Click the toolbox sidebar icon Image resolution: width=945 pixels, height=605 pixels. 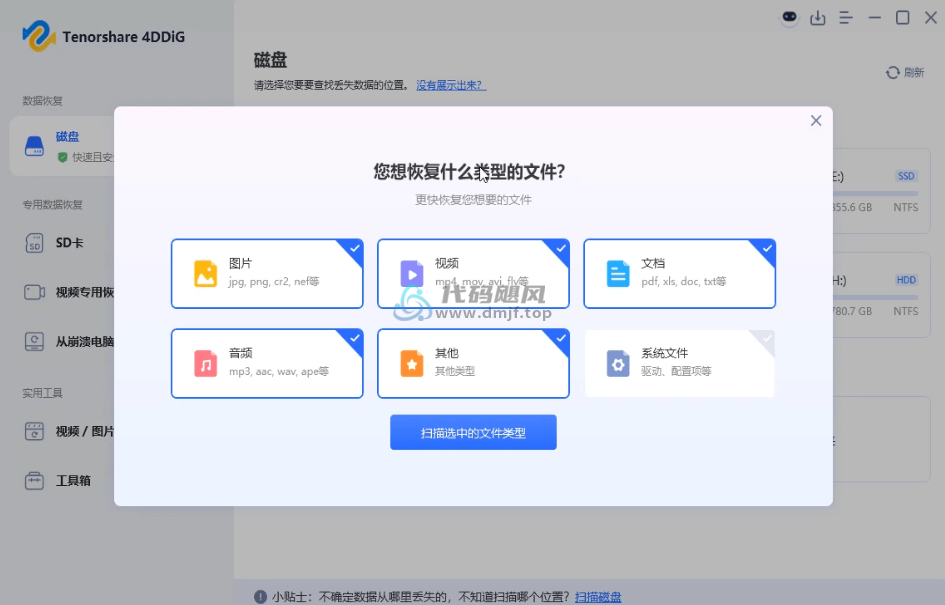tap(34, 481)
